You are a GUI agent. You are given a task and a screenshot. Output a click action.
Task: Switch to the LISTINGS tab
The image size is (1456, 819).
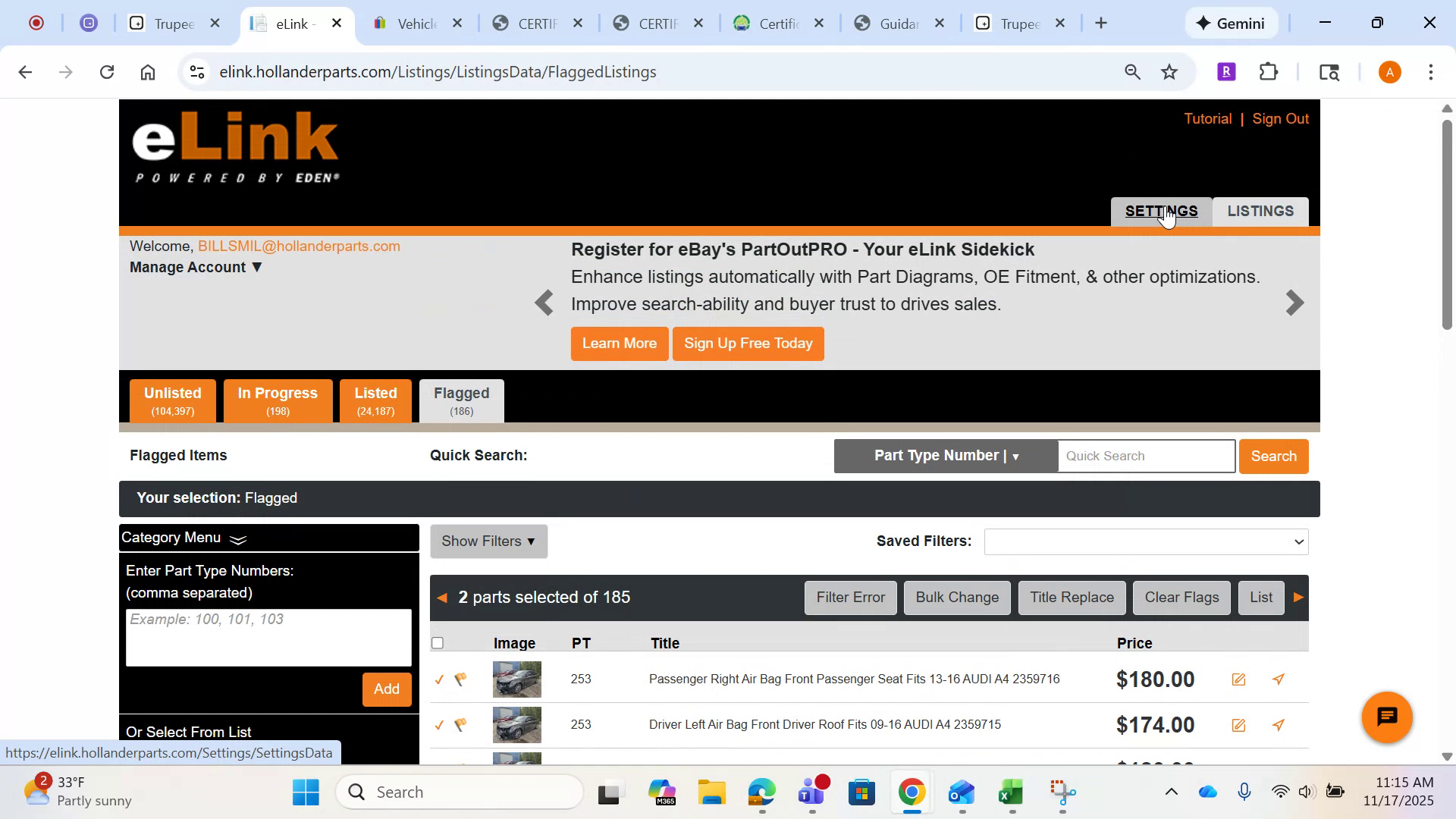(1260, 211)
